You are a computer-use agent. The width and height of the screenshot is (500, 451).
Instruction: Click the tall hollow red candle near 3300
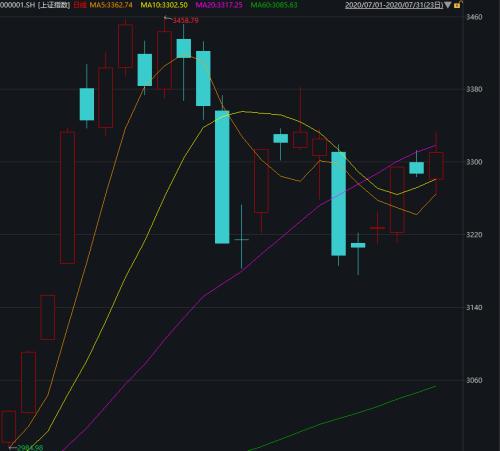(x=397, y=200)
